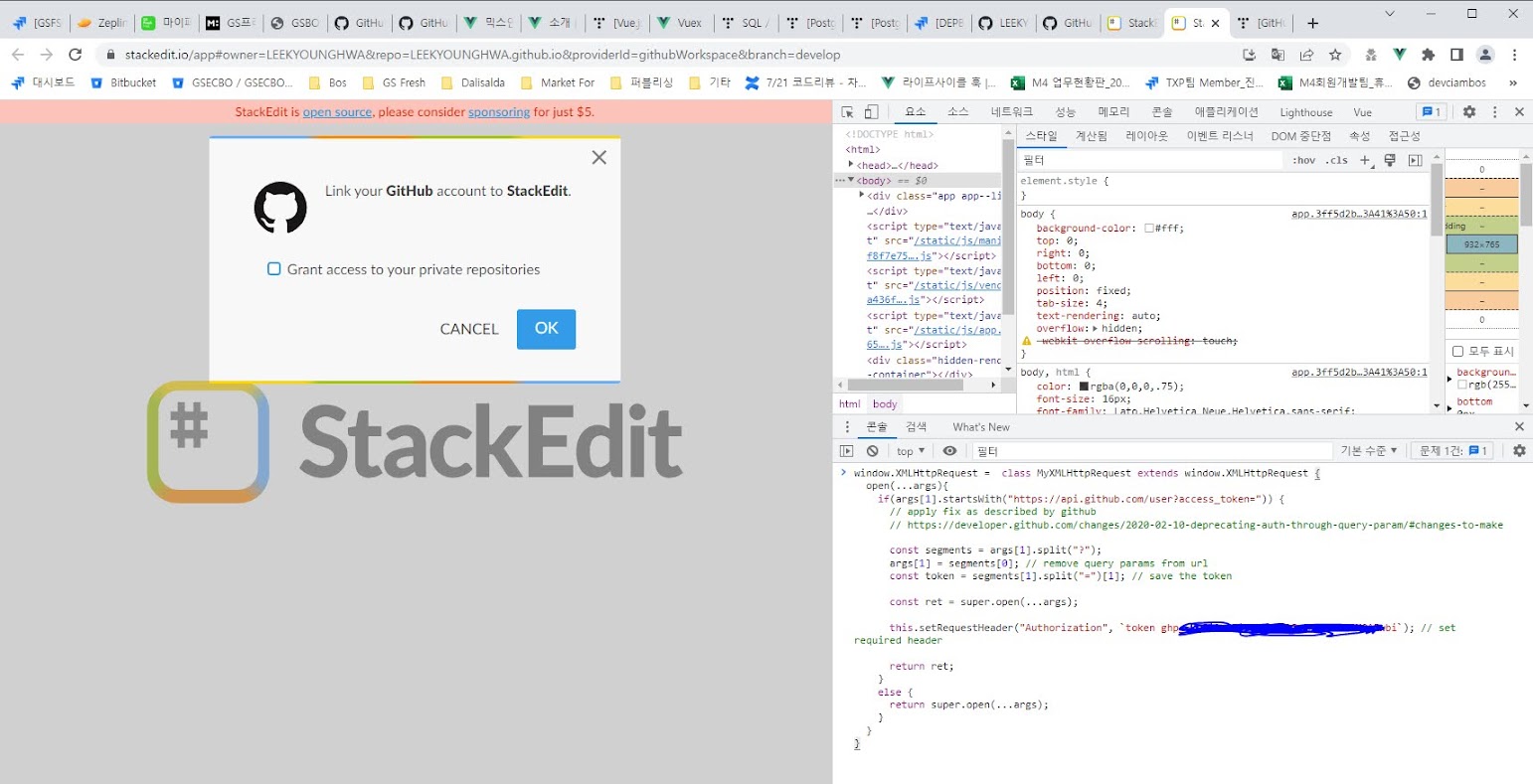This screenshot has height=784, width=1533.
Task: Open DevTools three-dot customize menu
Action: (x=1495, y=112)
